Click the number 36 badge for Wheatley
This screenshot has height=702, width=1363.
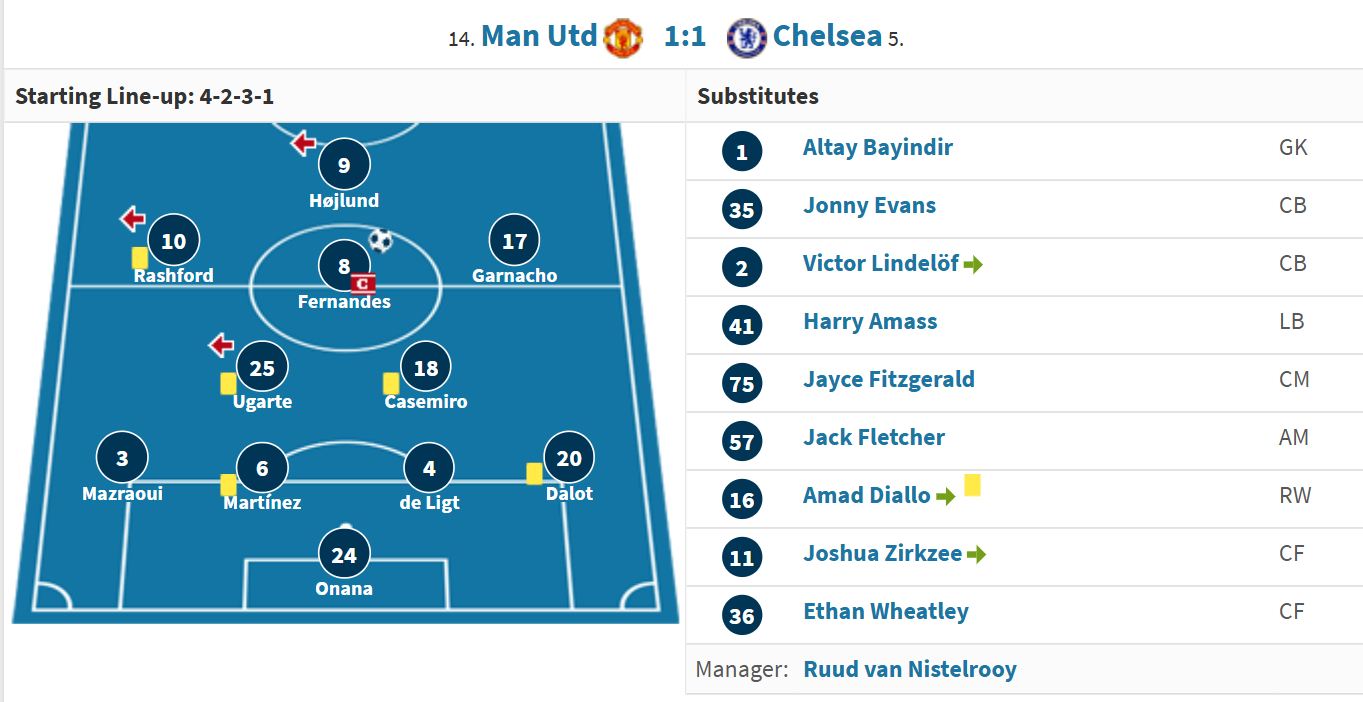pyautogui.click(x=742, y=615)
